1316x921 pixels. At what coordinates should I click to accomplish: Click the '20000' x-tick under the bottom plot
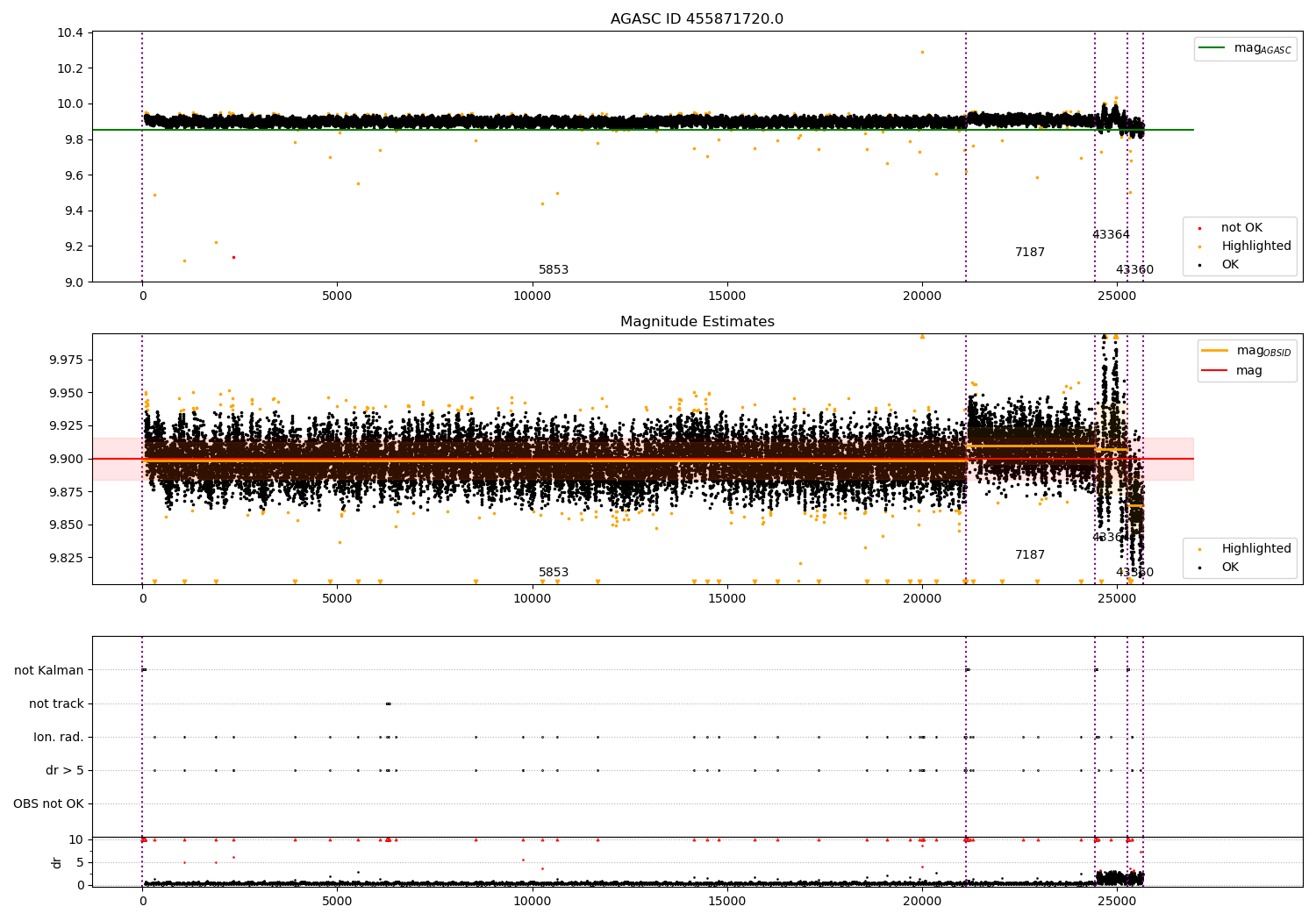(x=921, y=901)
